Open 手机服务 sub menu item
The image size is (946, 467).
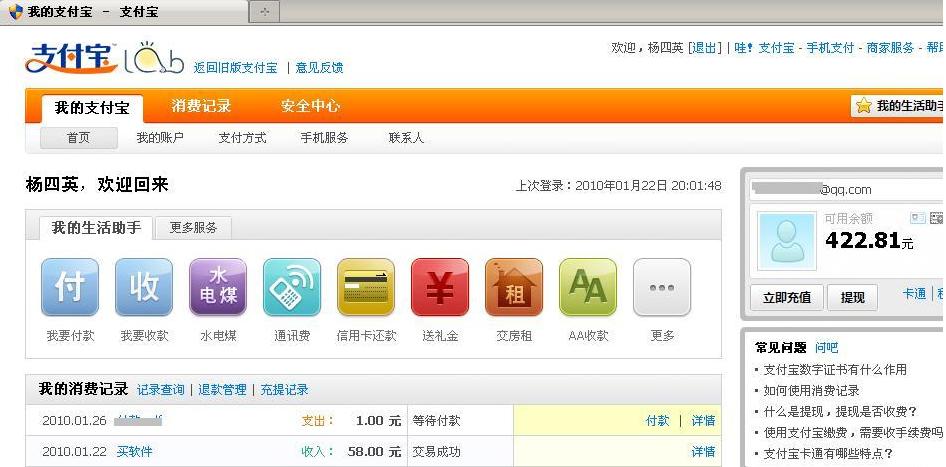[x=324, y=138]
